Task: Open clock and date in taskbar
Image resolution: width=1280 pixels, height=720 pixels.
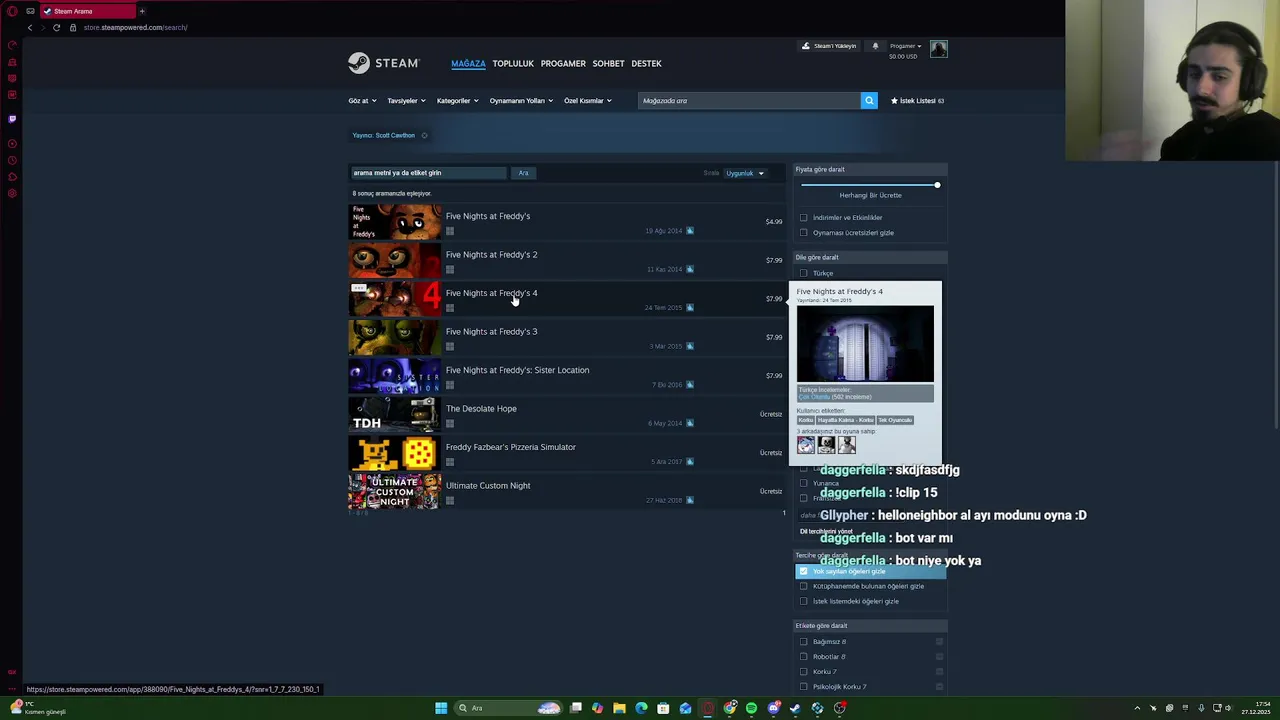Action: 1256,708
